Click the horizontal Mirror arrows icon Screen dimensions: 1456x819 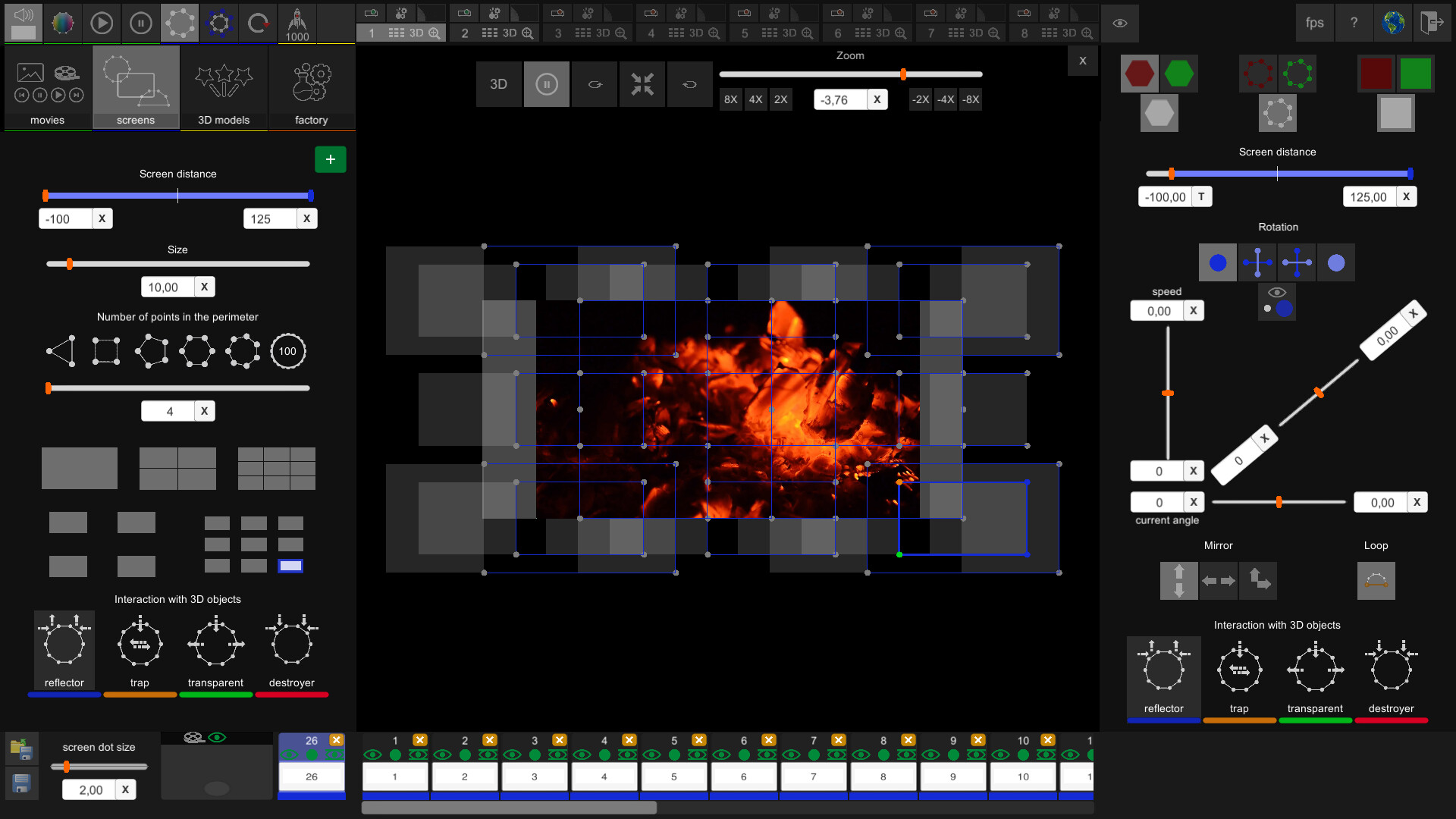1218,580
